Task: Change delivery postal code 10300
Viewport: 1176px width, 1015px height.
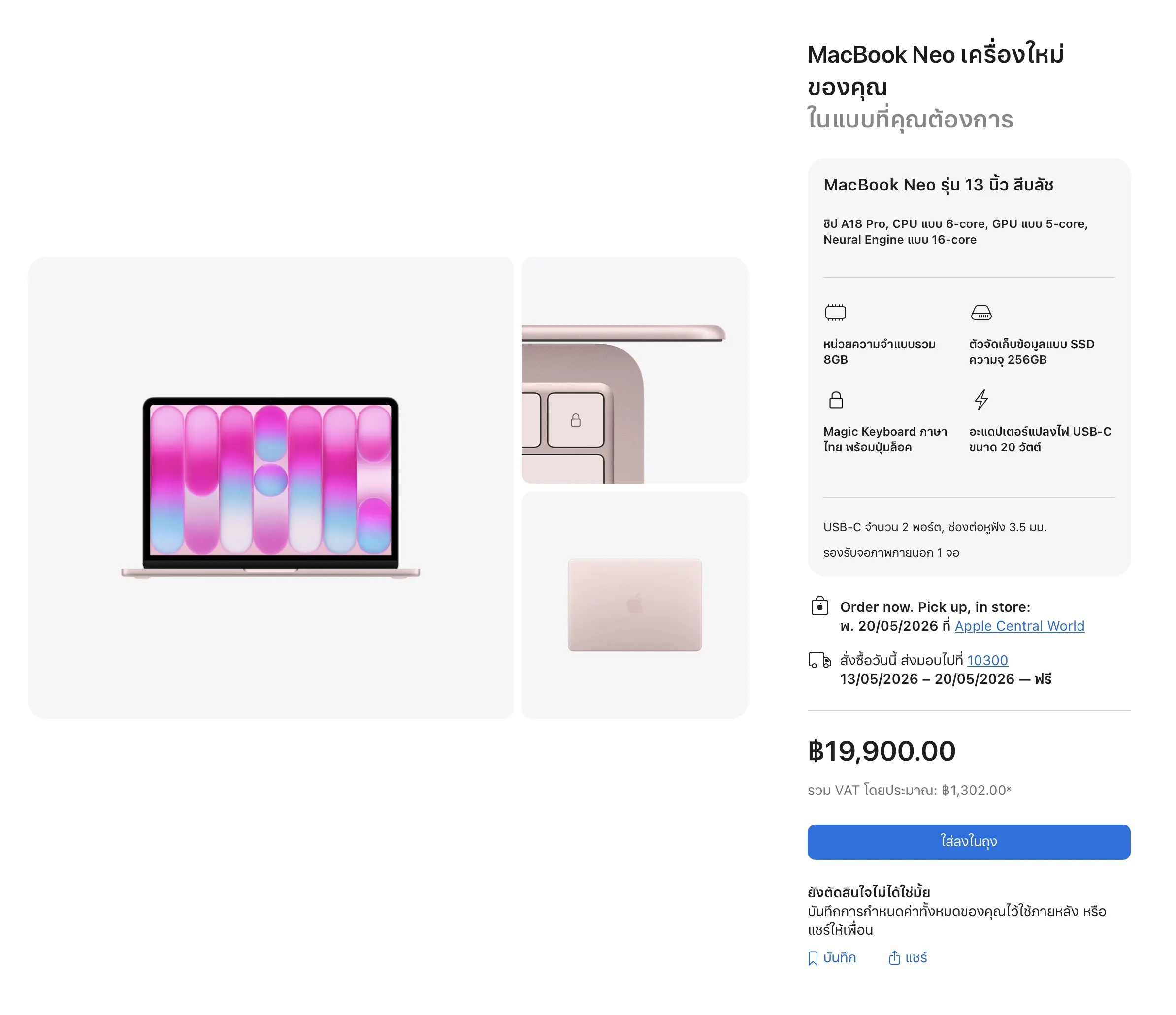Action: coord(987,660)
